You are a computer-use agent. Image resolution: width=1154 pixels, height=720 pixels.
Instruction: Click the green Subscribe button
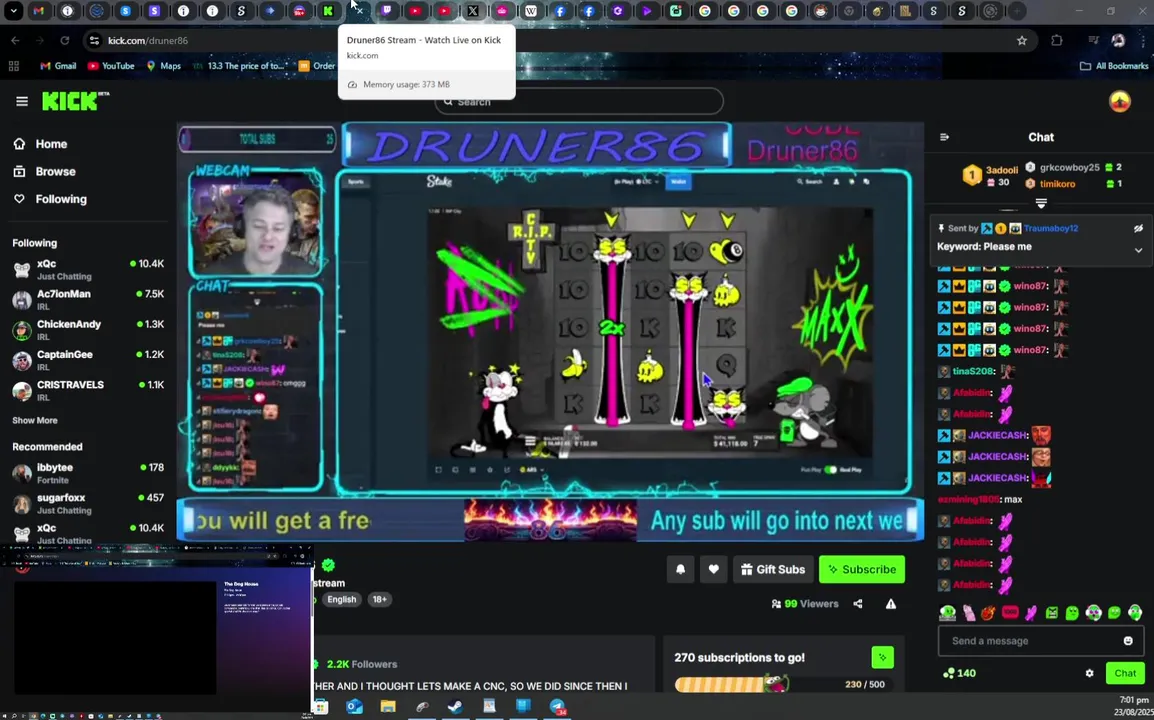862,569
